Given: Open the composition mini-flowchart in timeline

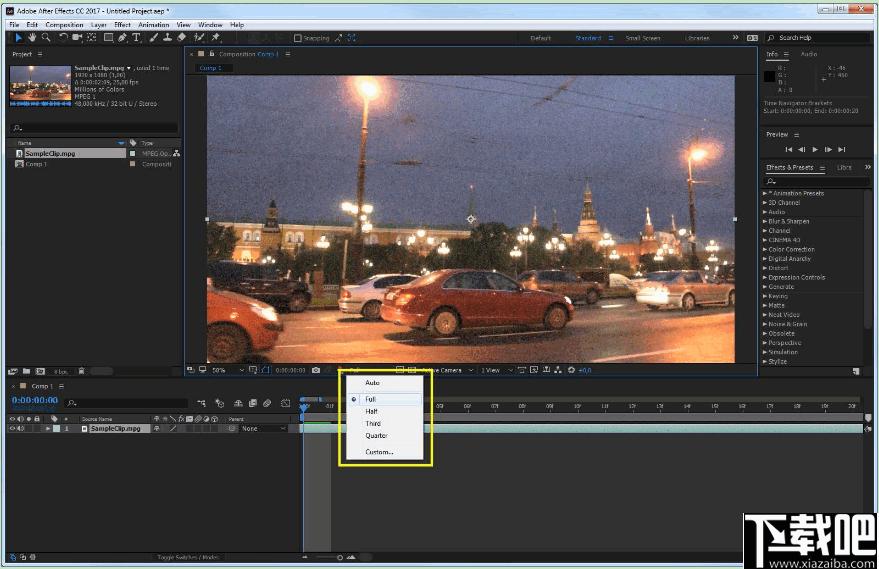Looking at the screenshot, I should (x=201, y=403).
